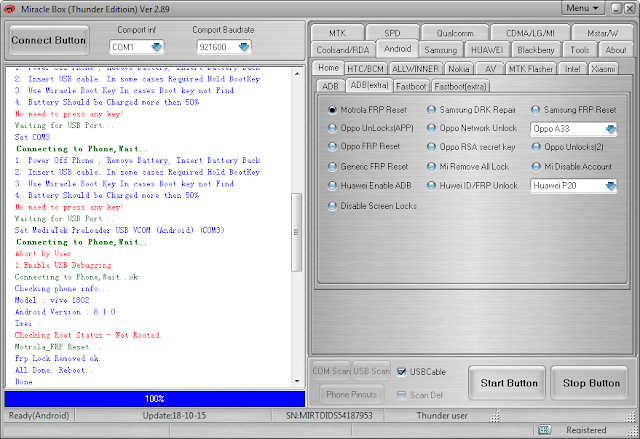Open the ALLWINNER sub-tab
640x439 pixels.
pyautogui.click(x=415, y=69)
